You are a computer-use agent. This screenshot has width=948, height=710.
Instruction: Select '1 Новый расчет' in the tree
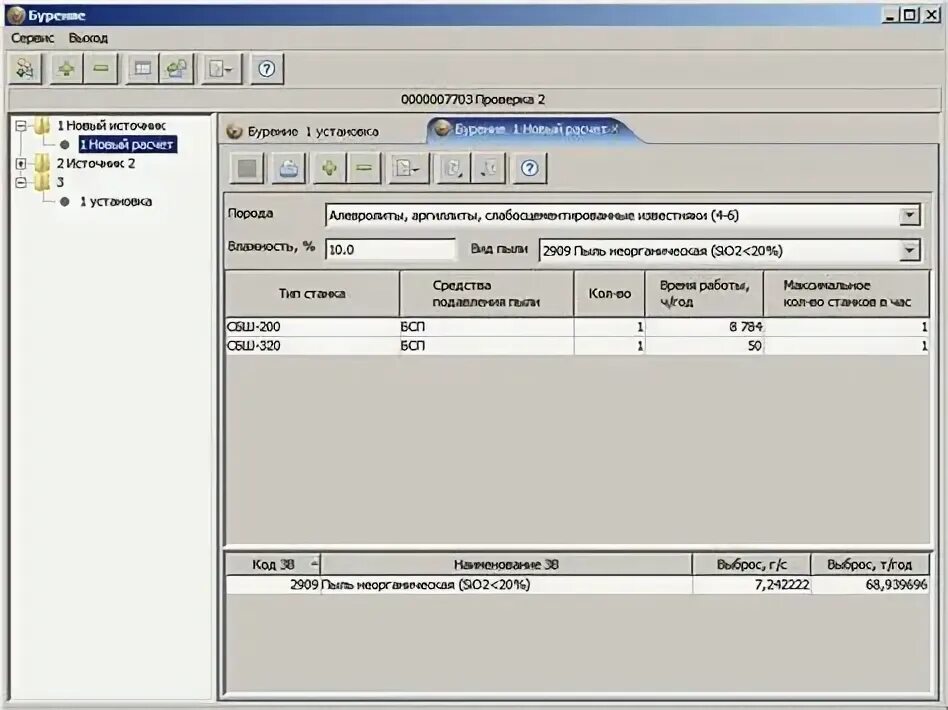pos(128,145)
